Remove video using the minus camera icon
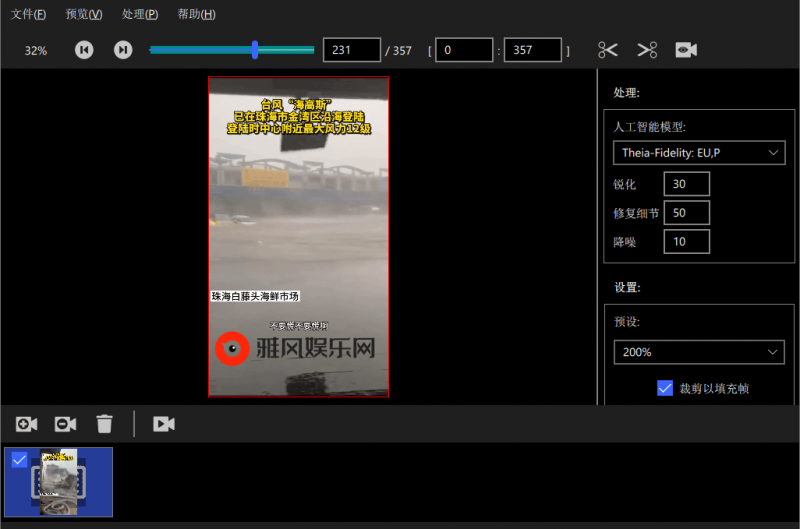This screenshot has height=529, width=800. pos(65,424)
